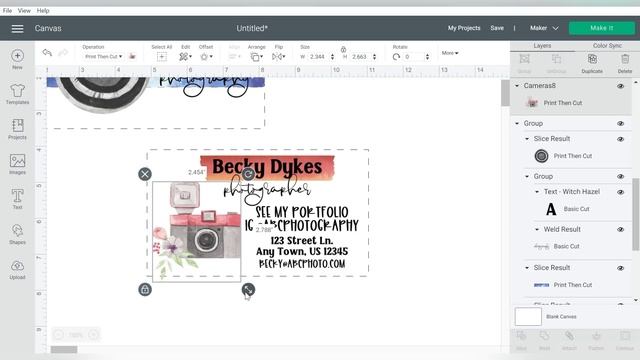Switch to the Layers tab

pyautogui.click(x=542, y=46)
